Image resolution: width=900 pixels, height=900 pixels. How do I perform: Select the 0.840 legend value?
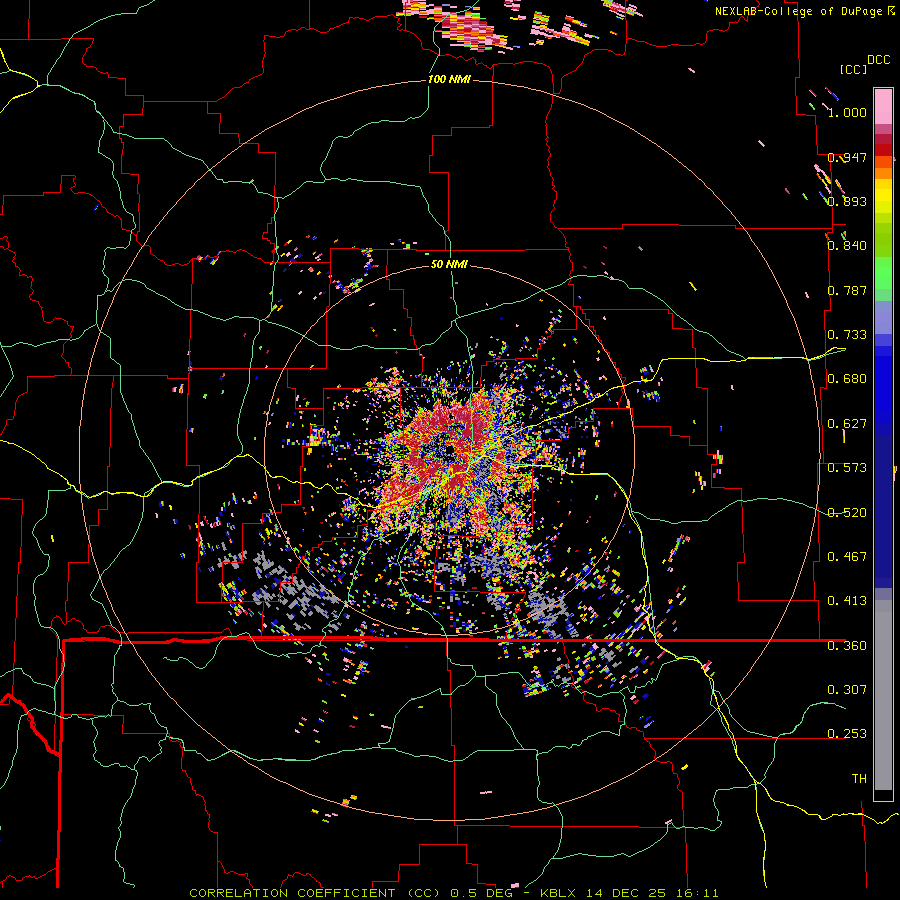tap(847, 246)
